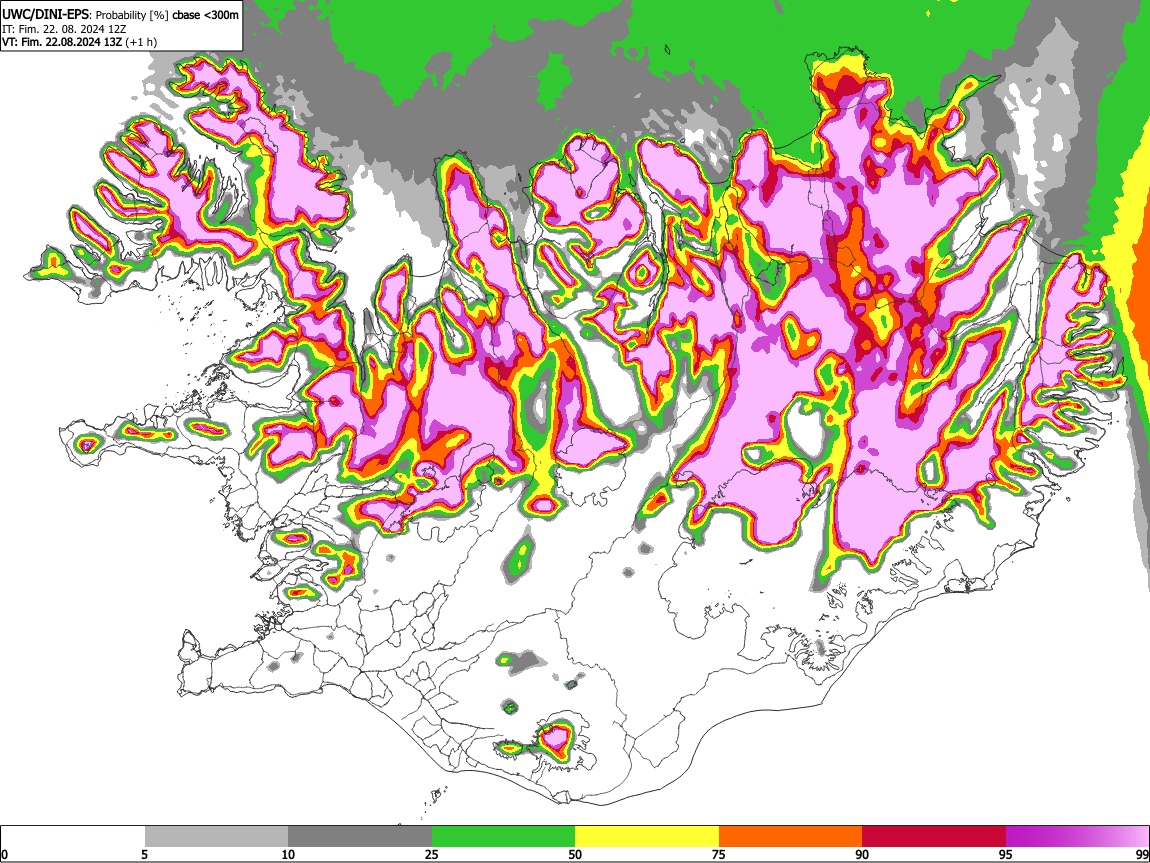This screenshot has height=863, width=1150.
Task: Click the white 0-5 legend segment
Action: (73, 836)
